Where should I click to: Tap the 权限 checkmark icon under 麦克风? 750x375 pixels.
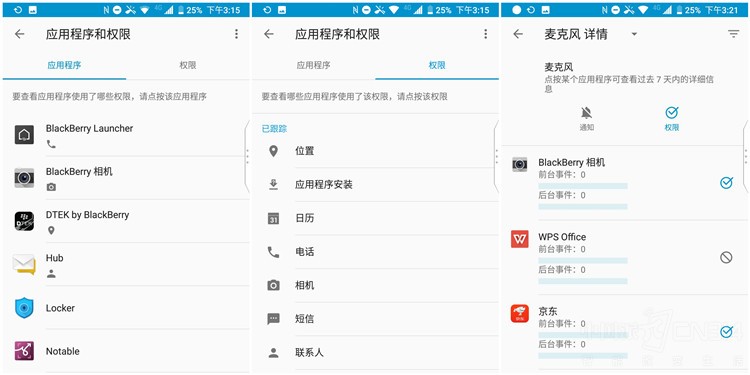(672, 112)
